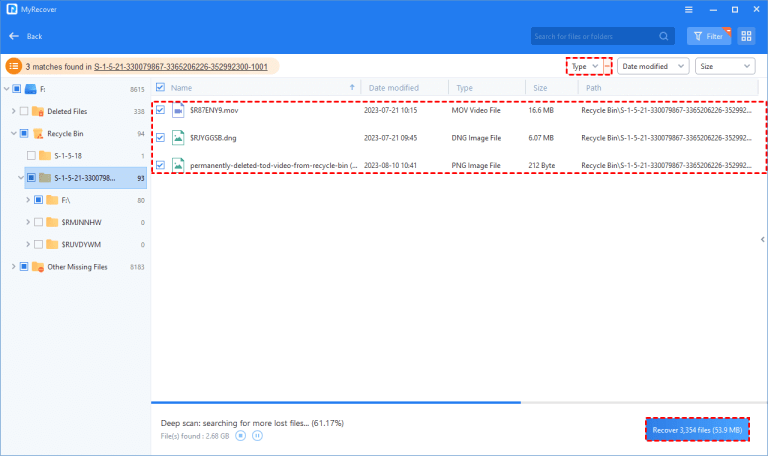Screen dimensions: 768x456
Task: Click the Back text label
Action: [x=34, y=36]
